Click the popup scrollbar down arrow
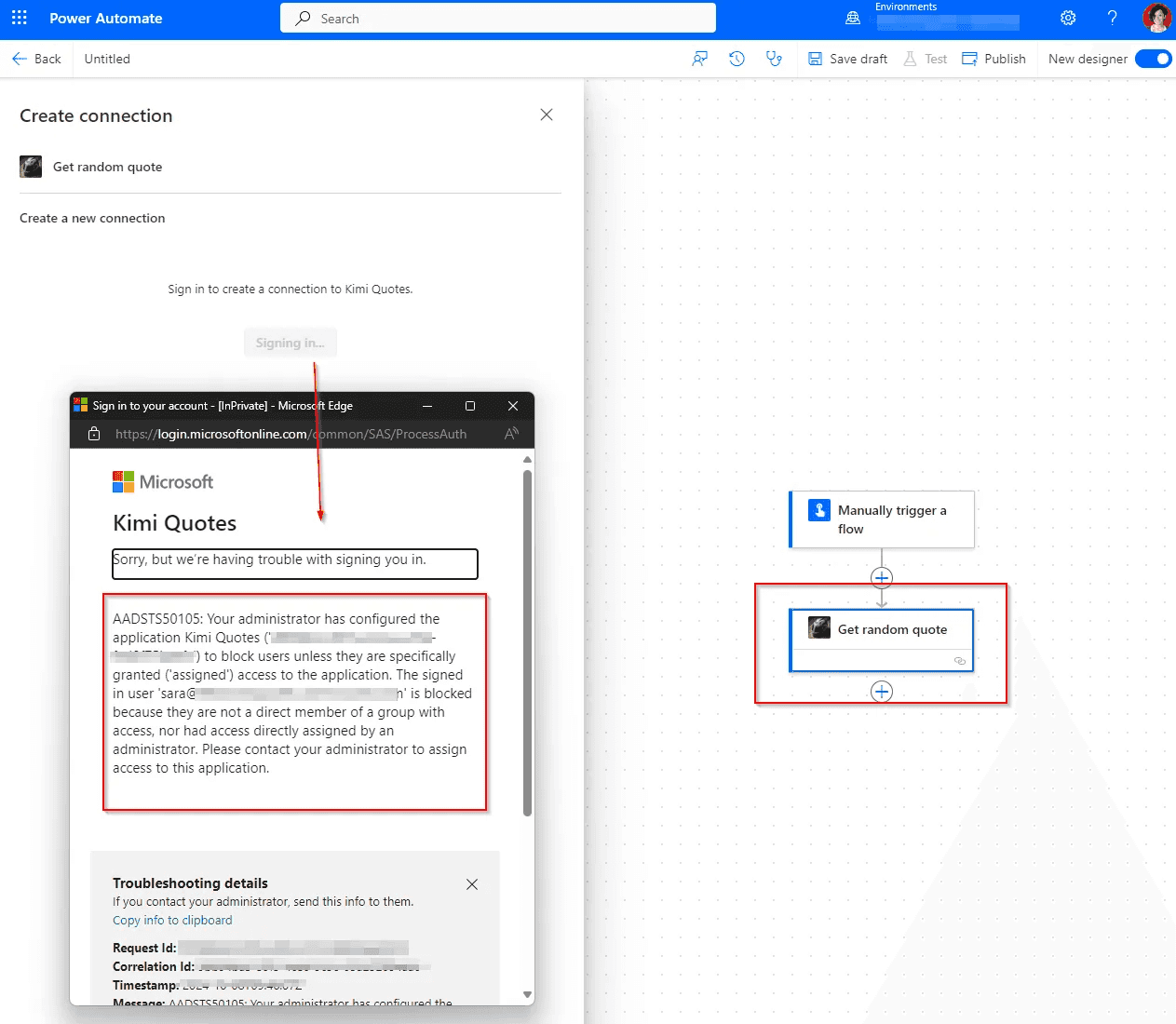This screenshot has height=1024, width=1176. tap(528, 995)
